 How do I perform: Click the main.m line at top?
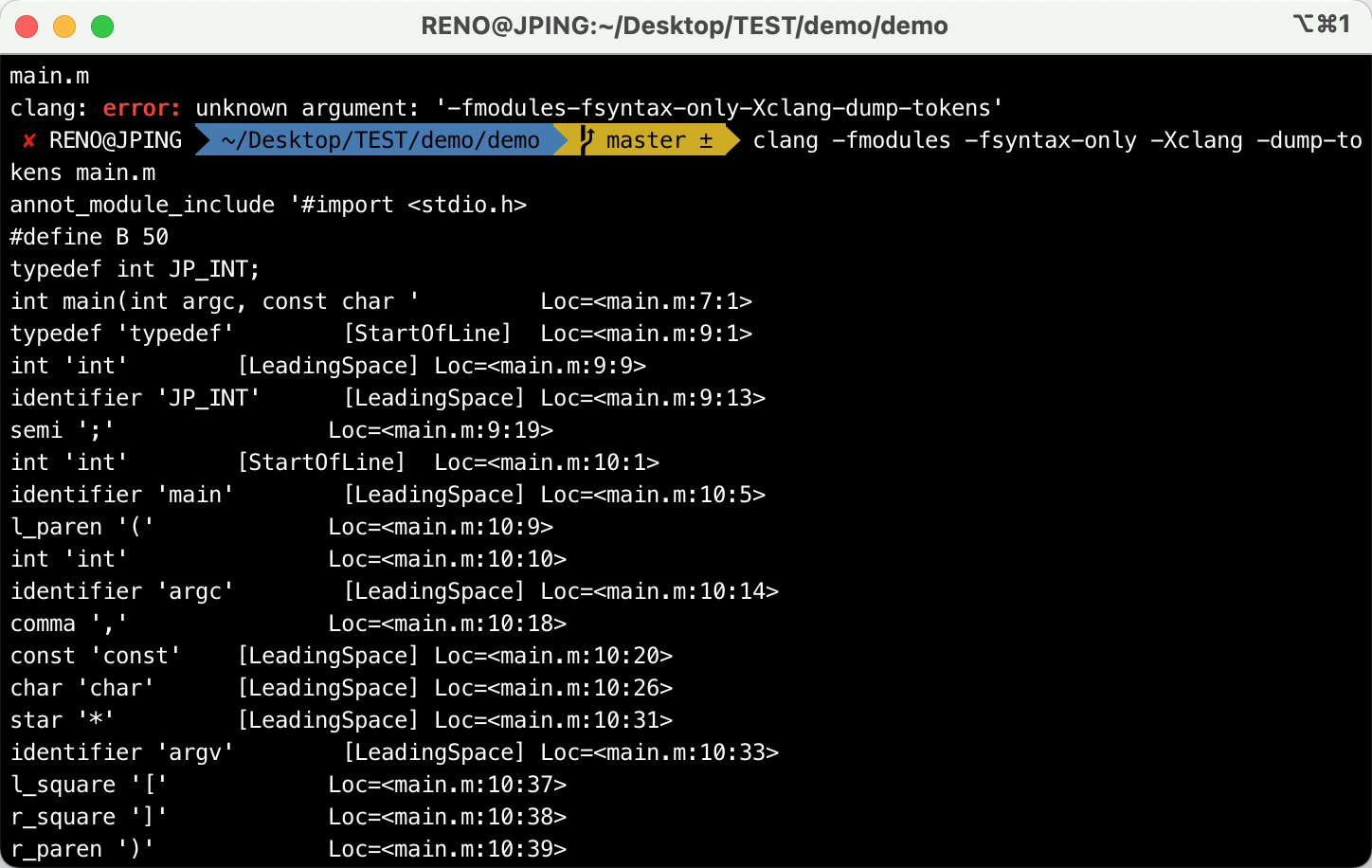coord(49,76)
